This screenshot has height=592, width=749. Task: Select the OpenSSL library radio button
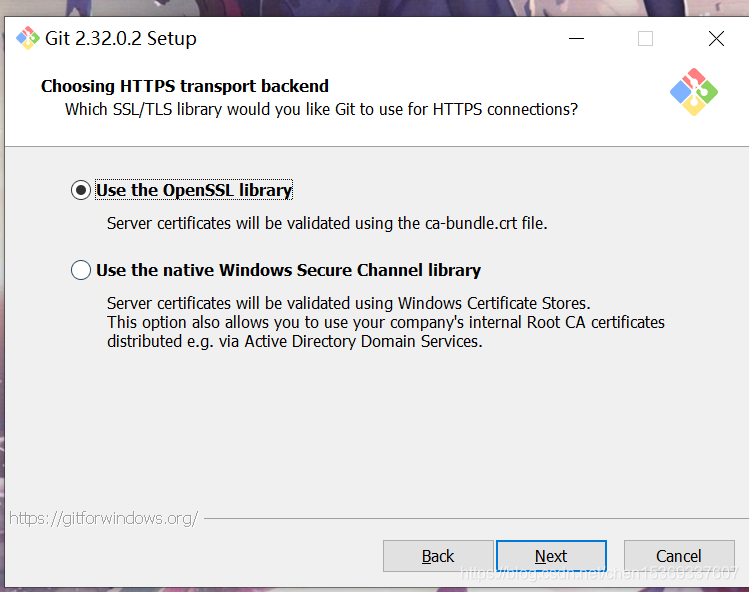(x=81, y=190)
